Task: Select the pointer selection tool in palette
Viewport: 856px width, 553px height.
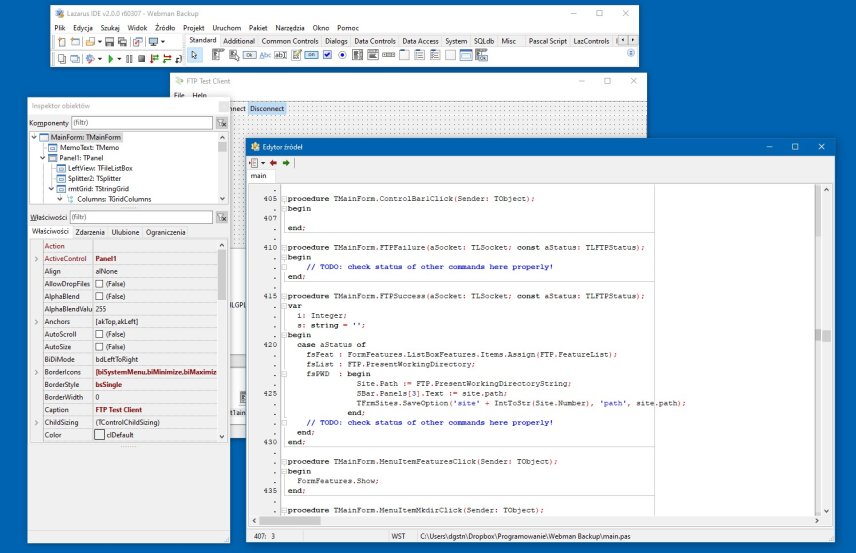Action: [x=195, y=55]
